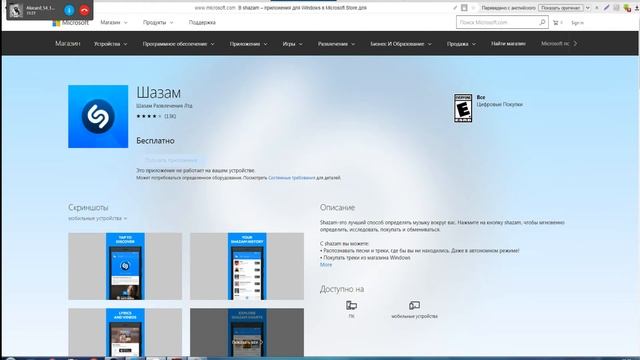The height and width of the screenshot is (360, 640).
Task: Click Sign in
Action: pos(577,23)
